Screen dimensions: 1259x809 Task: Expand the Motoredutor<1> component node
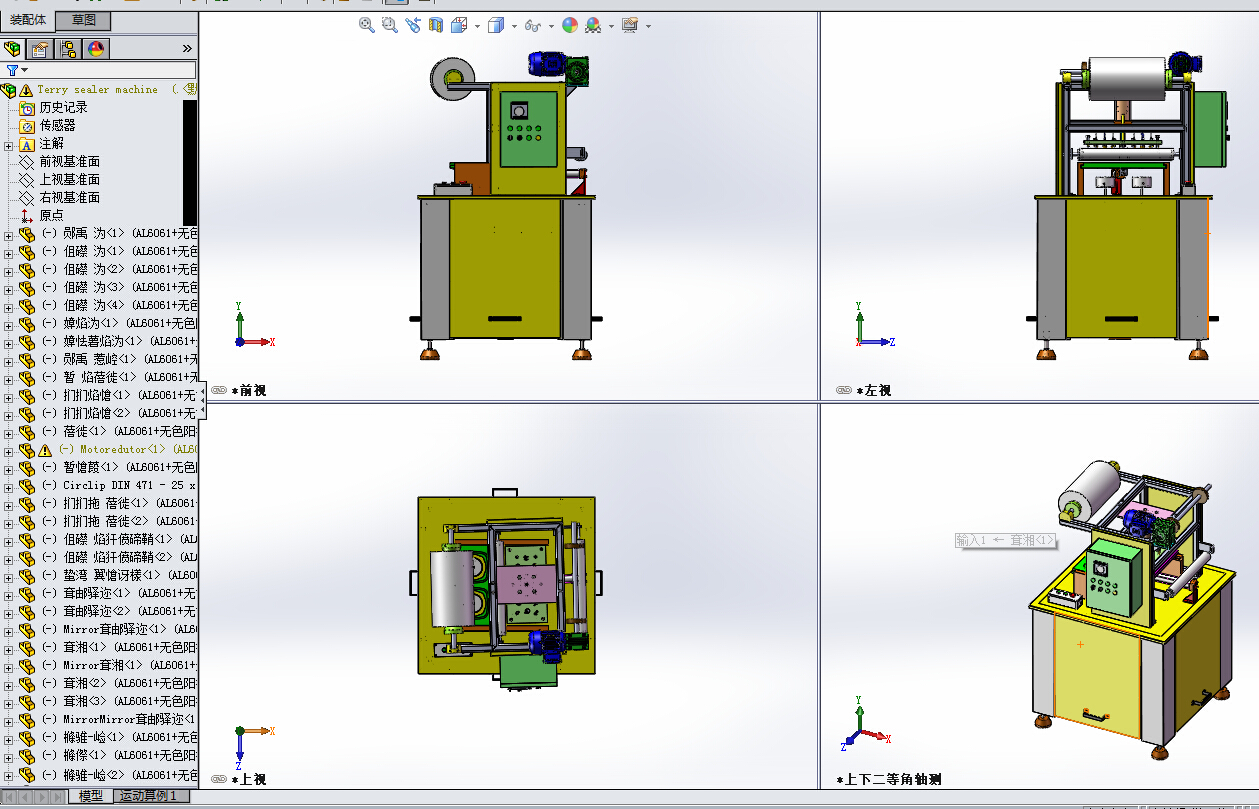(x=9, y=450)
